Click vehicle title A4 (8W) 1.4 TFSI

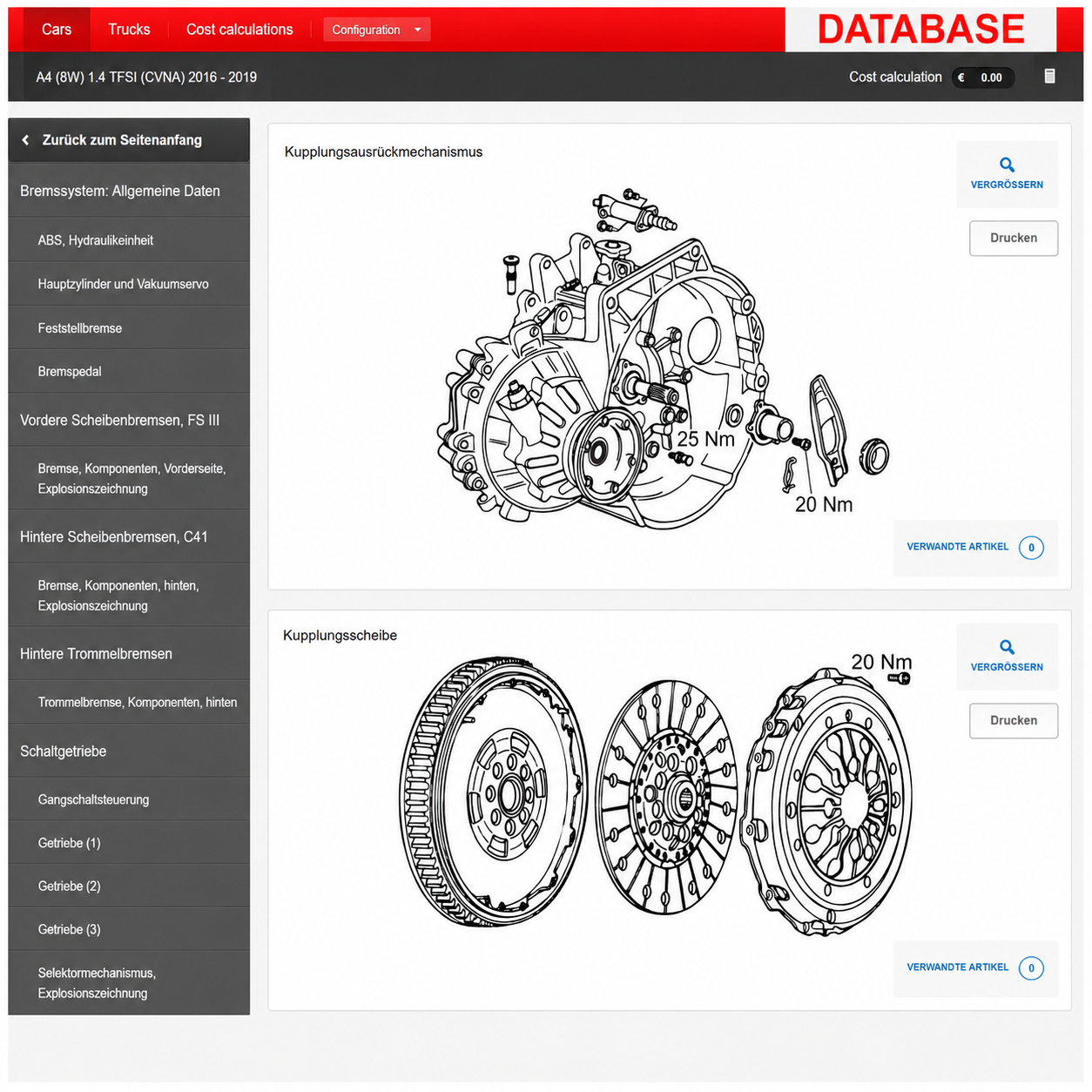(x=146, y=78)
